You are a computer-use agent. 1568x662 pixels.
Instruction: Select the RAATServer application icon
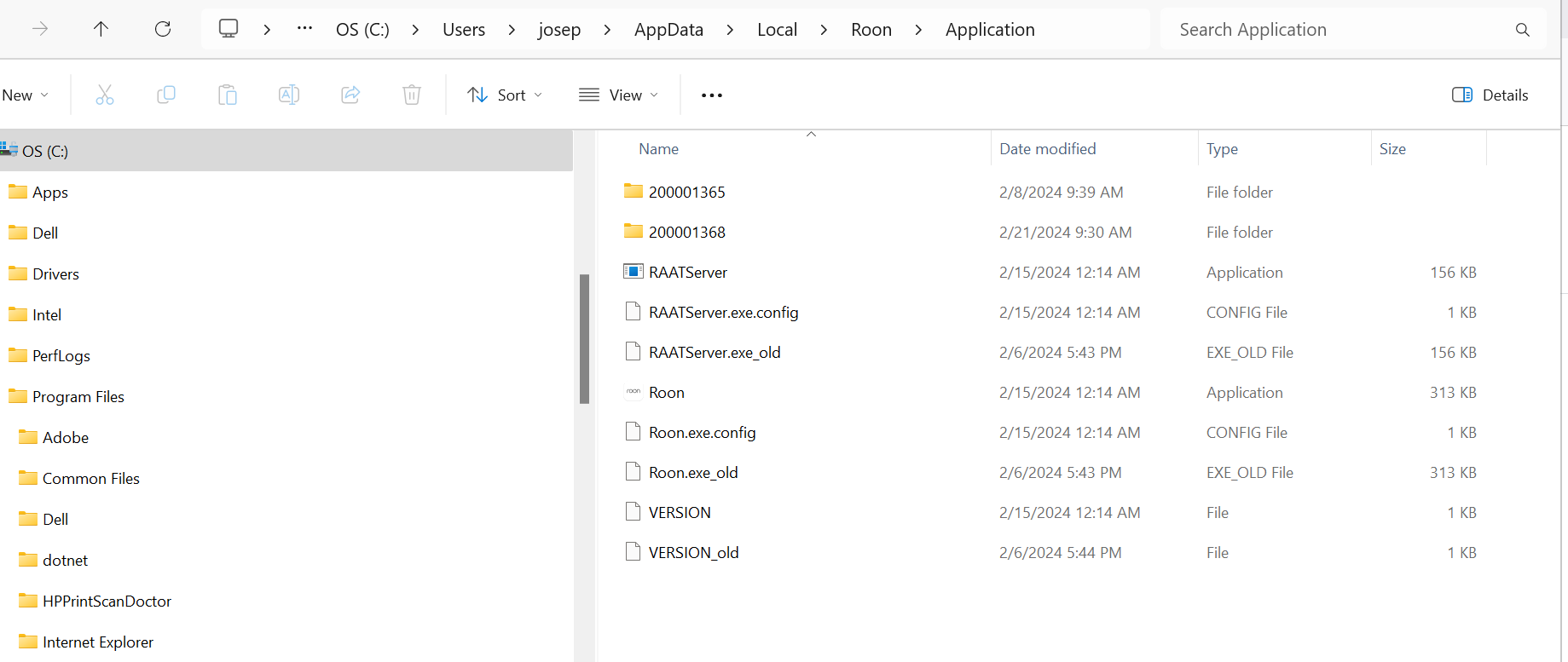(633, 272)
